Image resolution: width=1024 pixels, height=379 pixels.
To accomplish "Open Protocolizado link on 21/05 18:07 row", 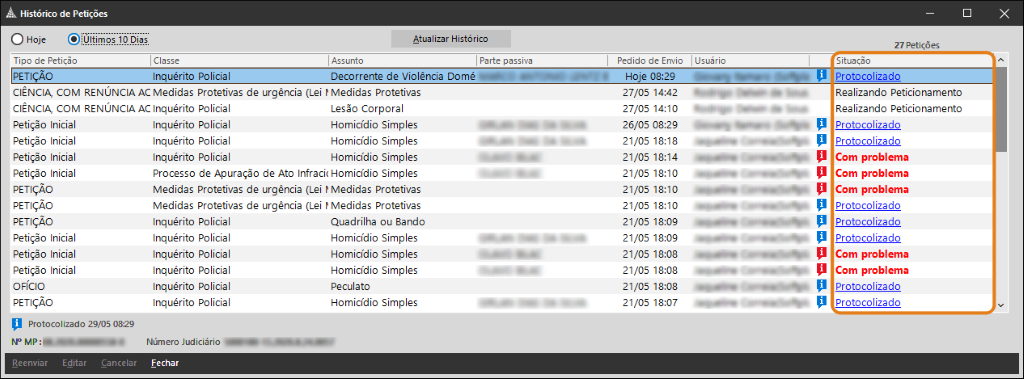I will tap(868, 303).
